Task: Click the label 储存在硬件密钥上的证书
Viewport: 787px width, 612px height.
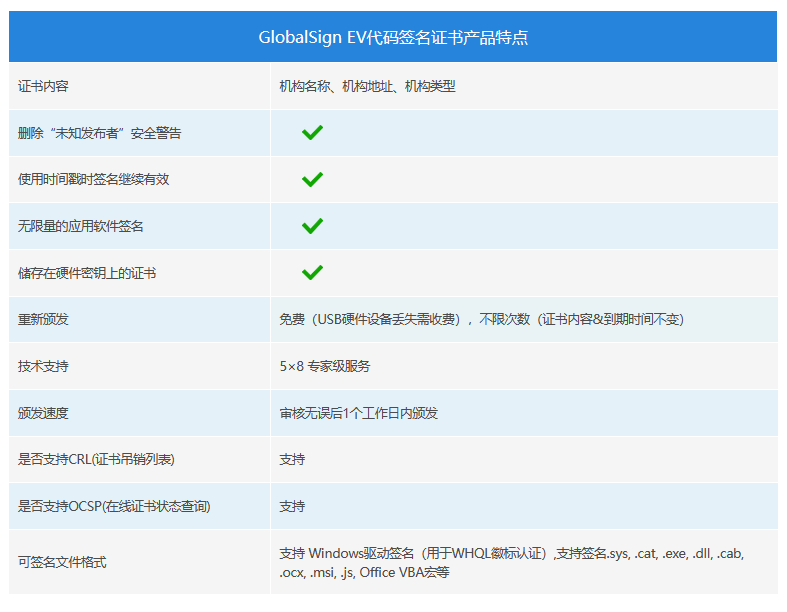Action: 87,273
